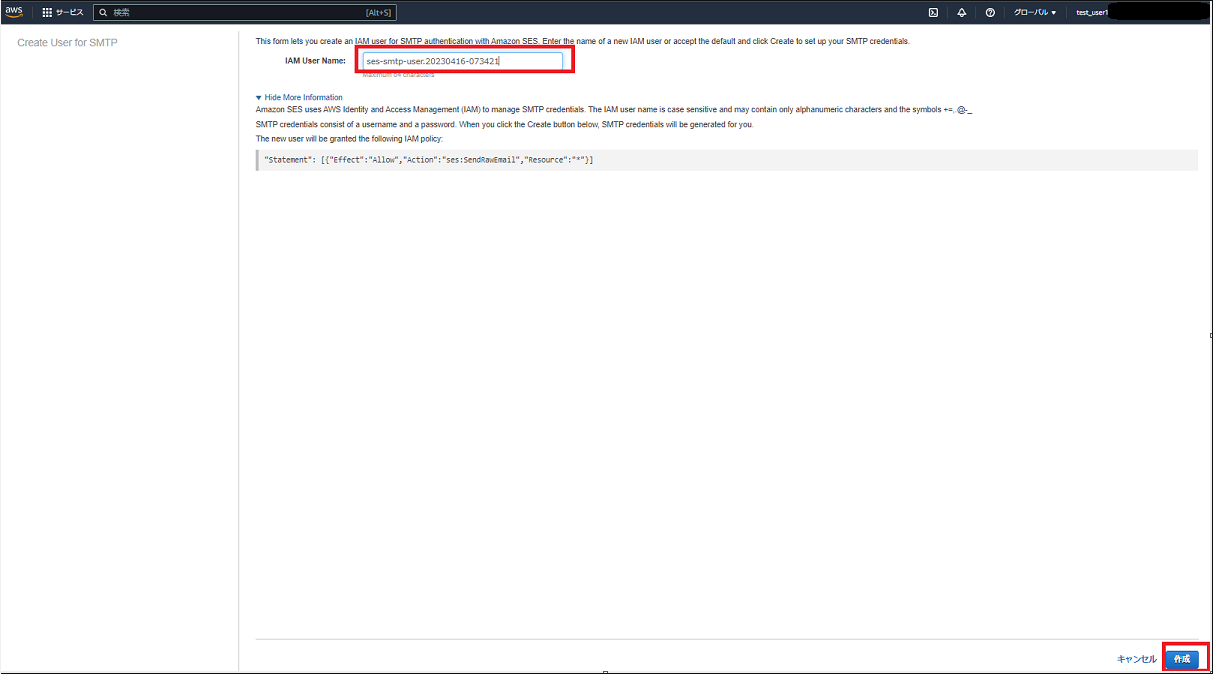Collapse the Hide More Information section
The image size is (1215, 674).
(x=299, y=97)
